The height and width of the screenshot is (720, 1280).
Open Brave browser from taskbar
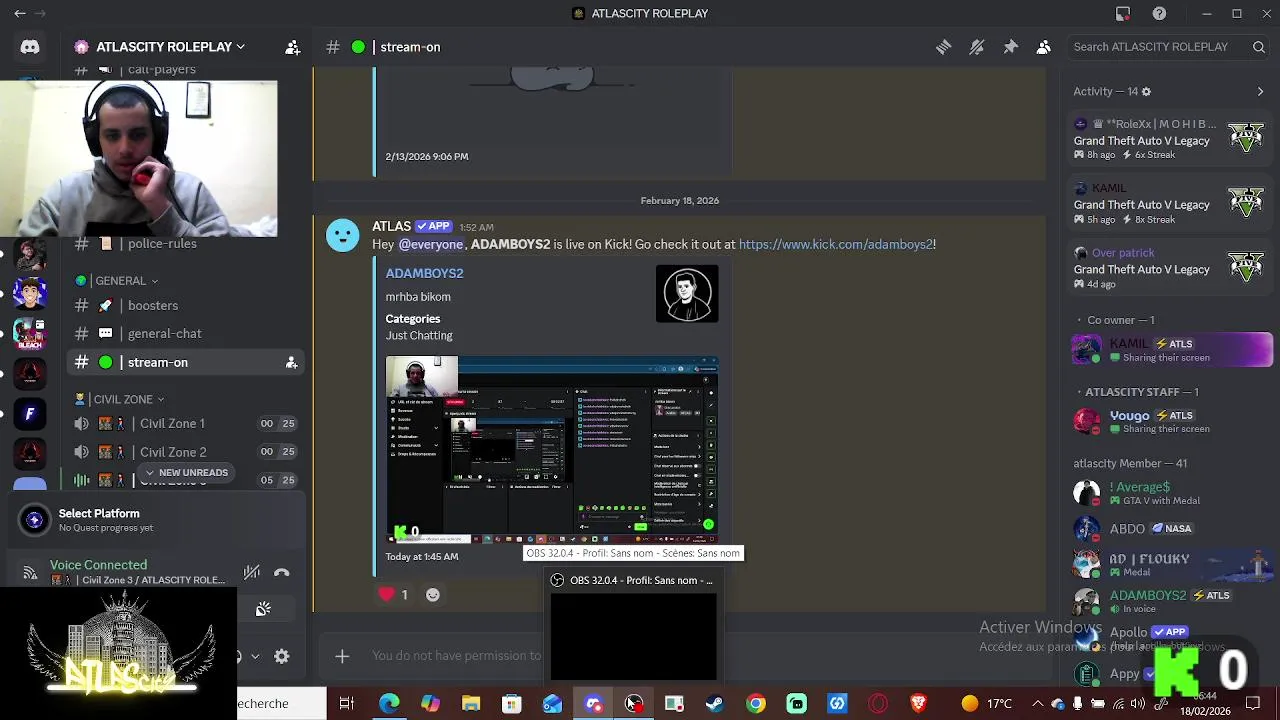point(919,704)
